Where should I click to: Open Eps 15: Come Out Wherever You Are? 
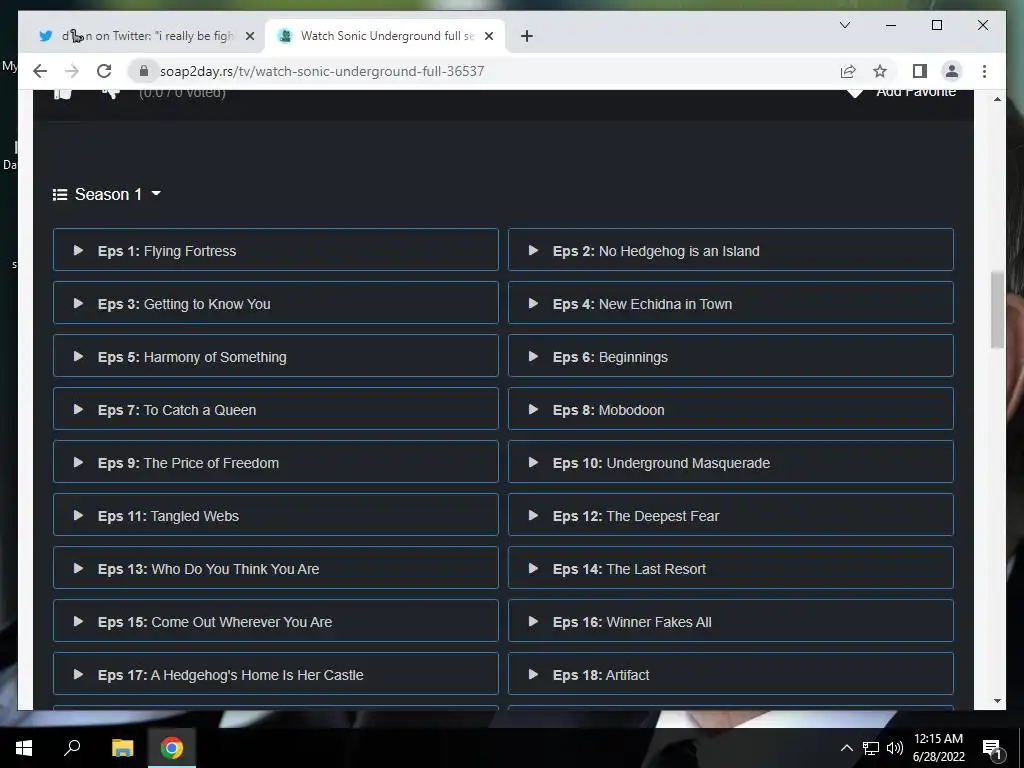[x=276, y=620]
